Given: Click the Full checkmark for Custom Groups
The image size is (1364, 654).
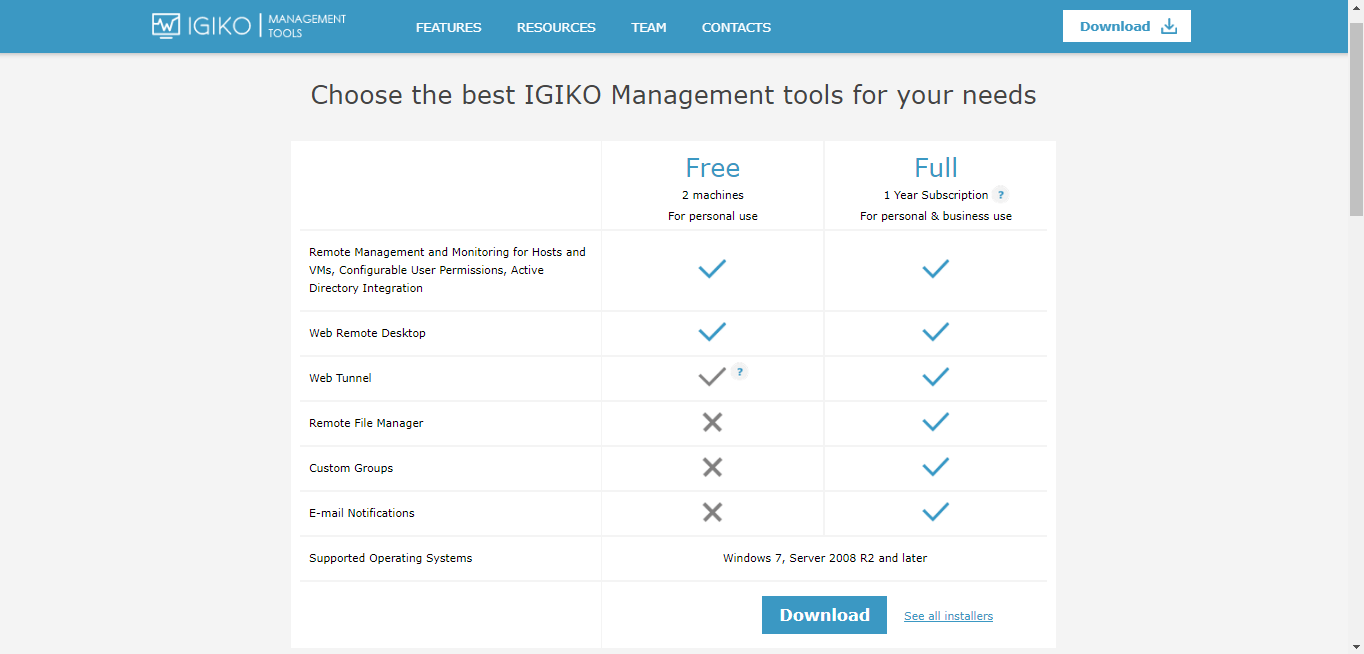Looking at the screenshot, I should [x=935, y=467].
